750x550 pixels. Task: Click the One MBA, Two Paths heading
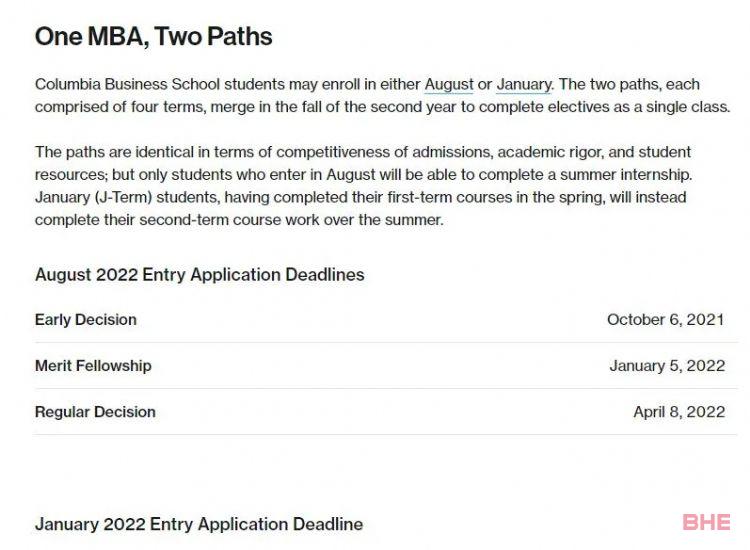(154, 37)
